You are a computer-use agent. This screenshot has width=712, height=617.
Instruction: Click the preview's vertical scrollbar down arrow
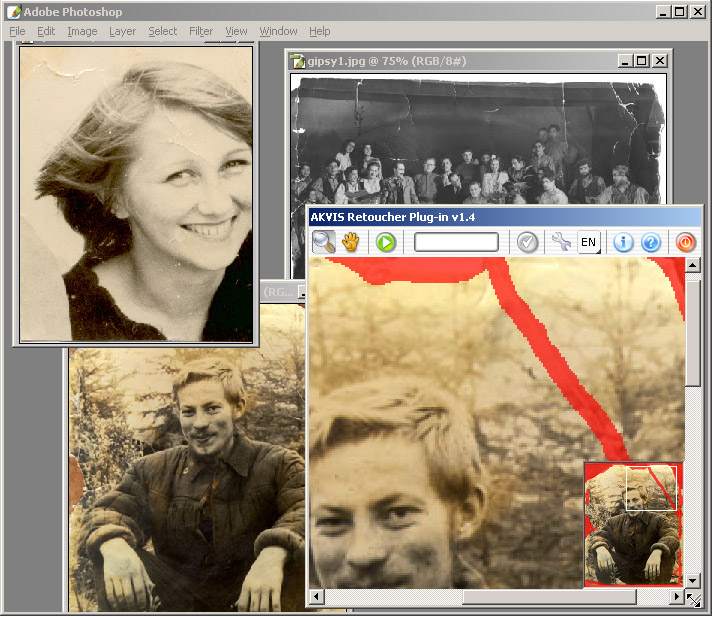click(693, 579)
